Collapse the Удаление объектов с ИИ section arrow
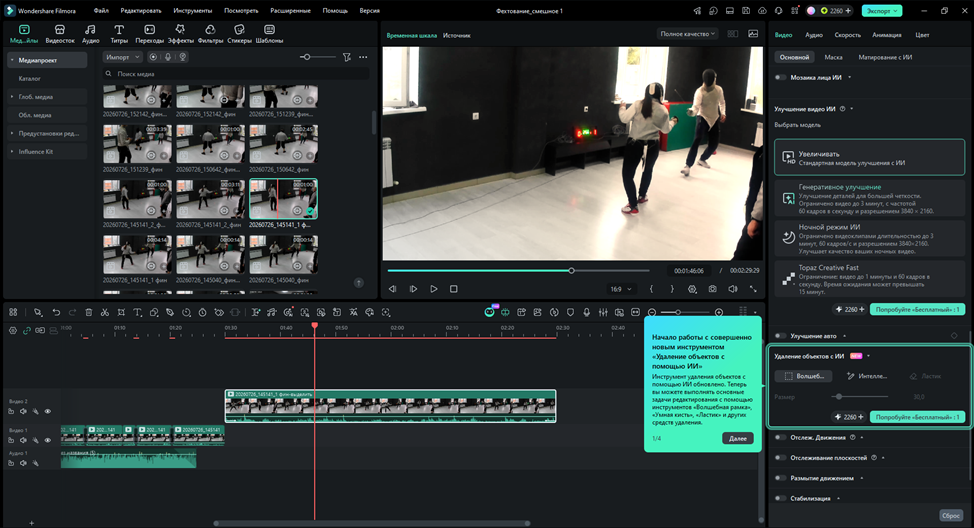This screenshot has width=974, height=528. [868, 356]
